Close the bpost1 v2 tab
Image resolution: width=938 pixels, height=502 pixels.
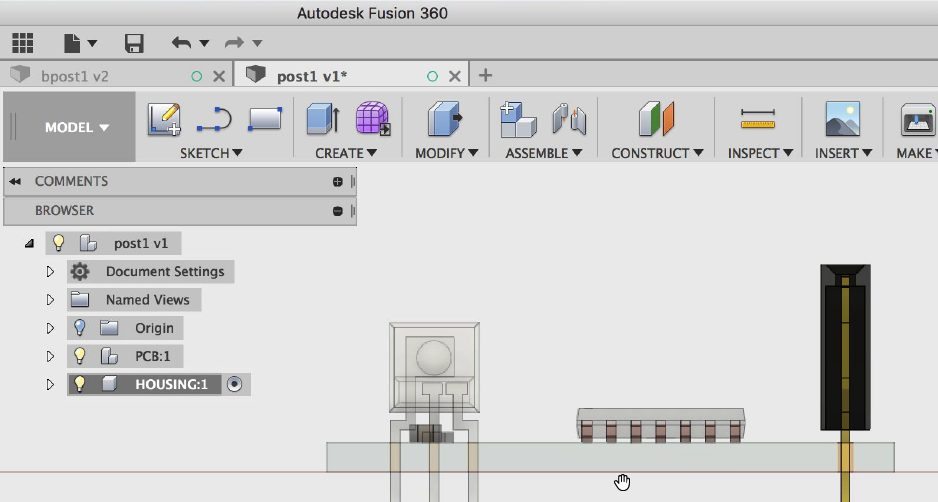(219, 76)
